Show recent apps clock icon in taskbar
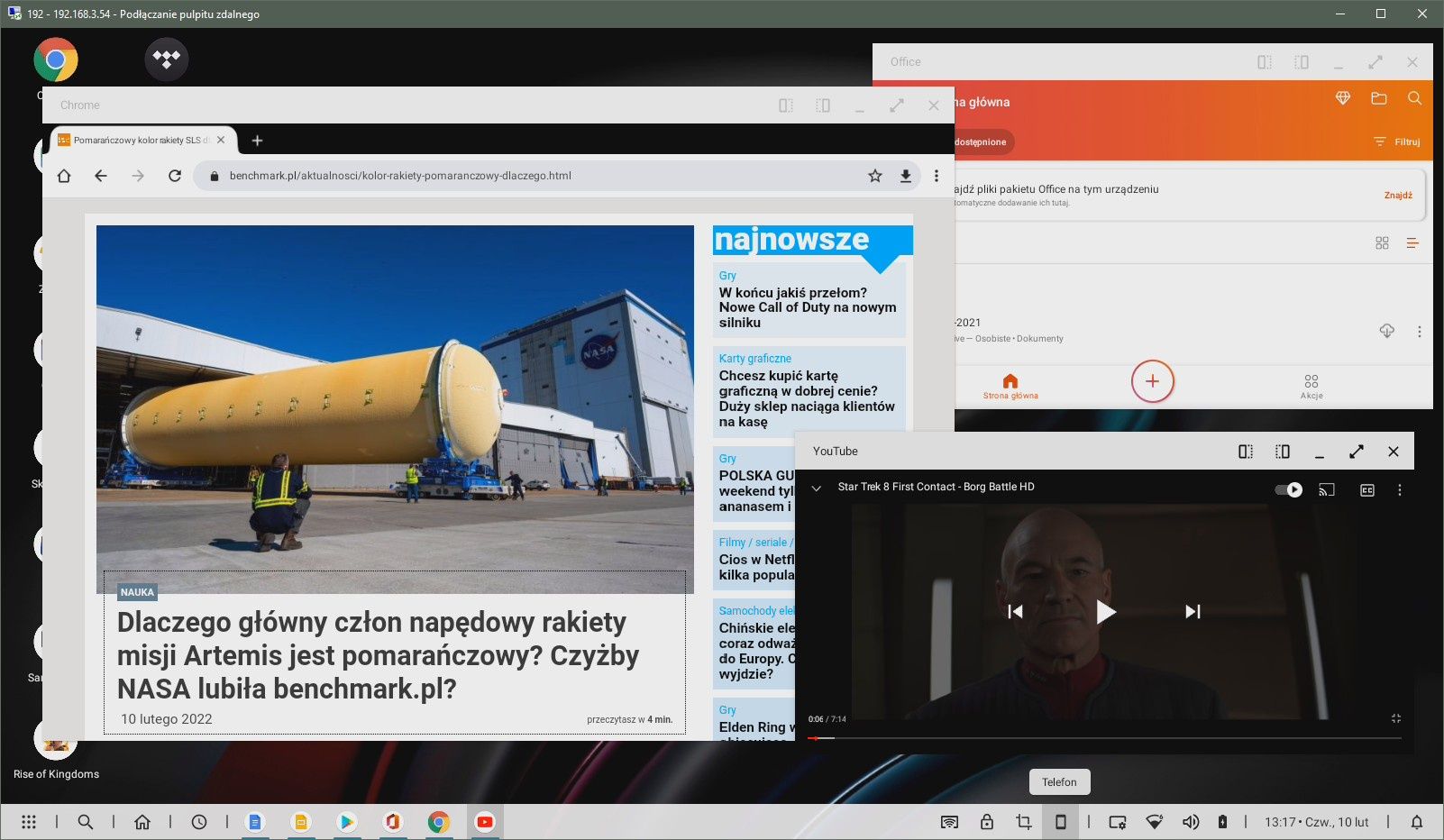 coord(199,822)
